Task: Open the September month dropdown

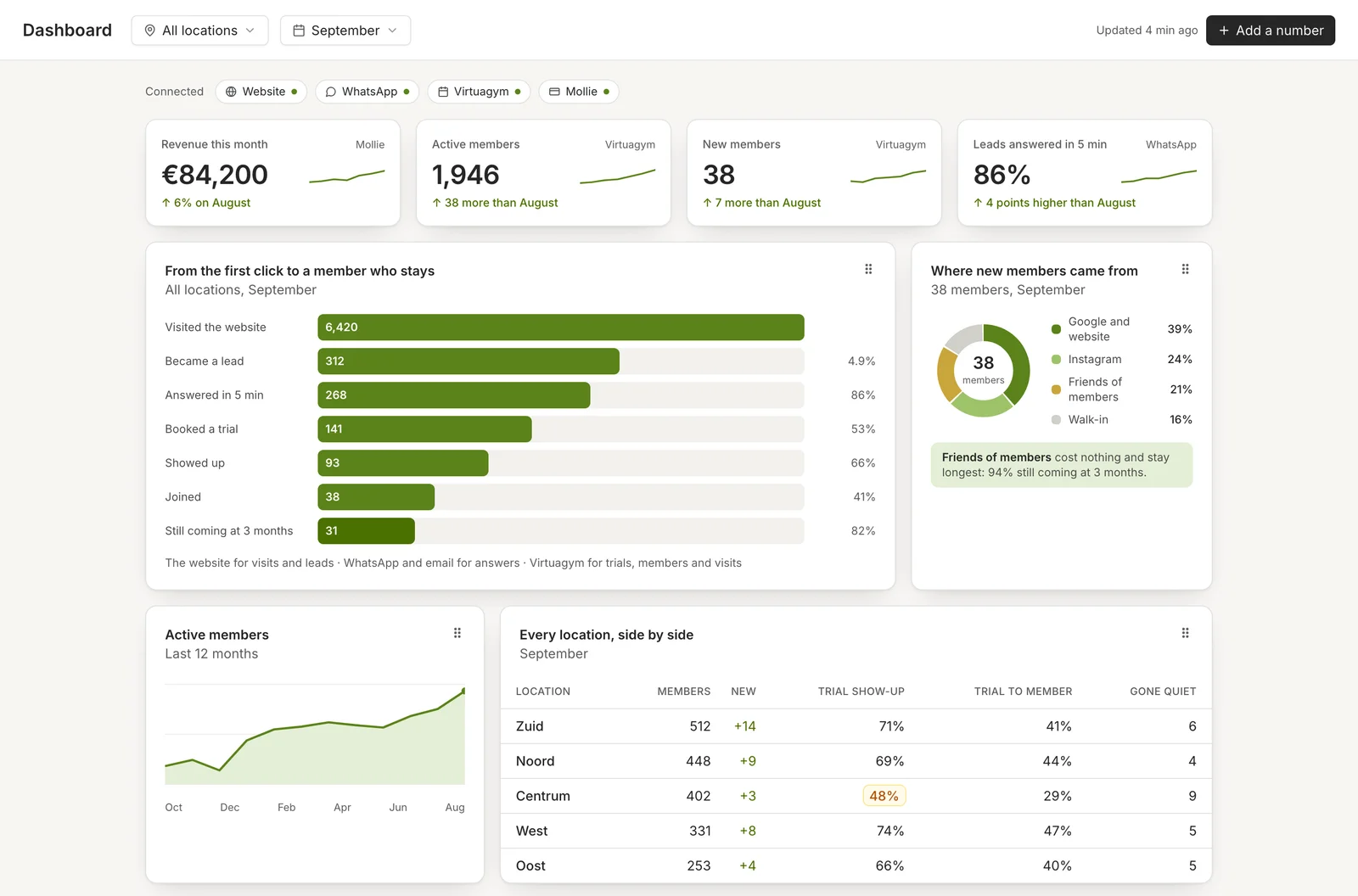Action: tap(345, 31)
